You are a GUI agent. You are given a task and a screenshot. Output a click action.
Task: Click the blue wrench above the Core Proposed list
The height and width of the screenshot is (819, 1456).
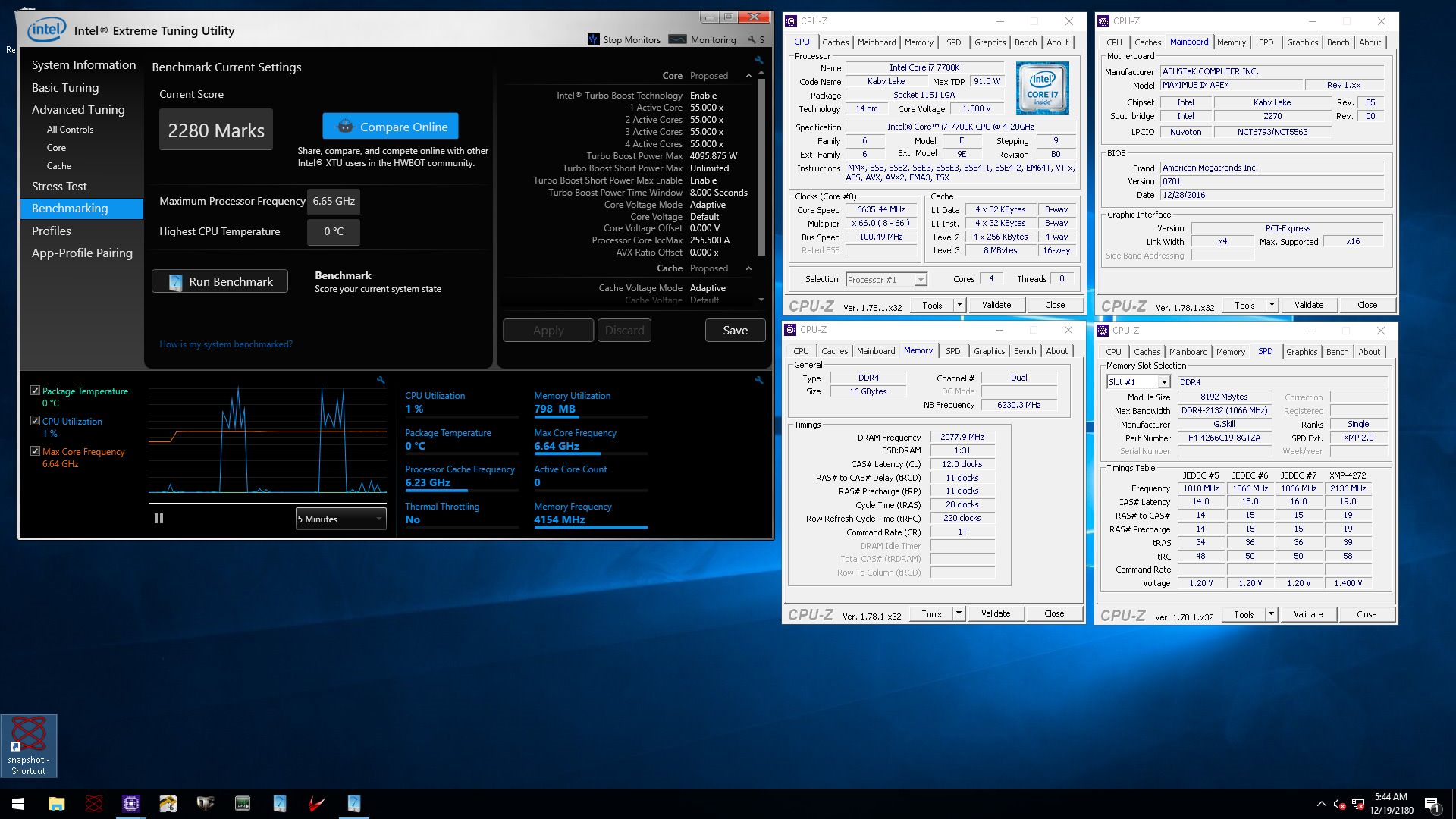click(x=759, y=60)
